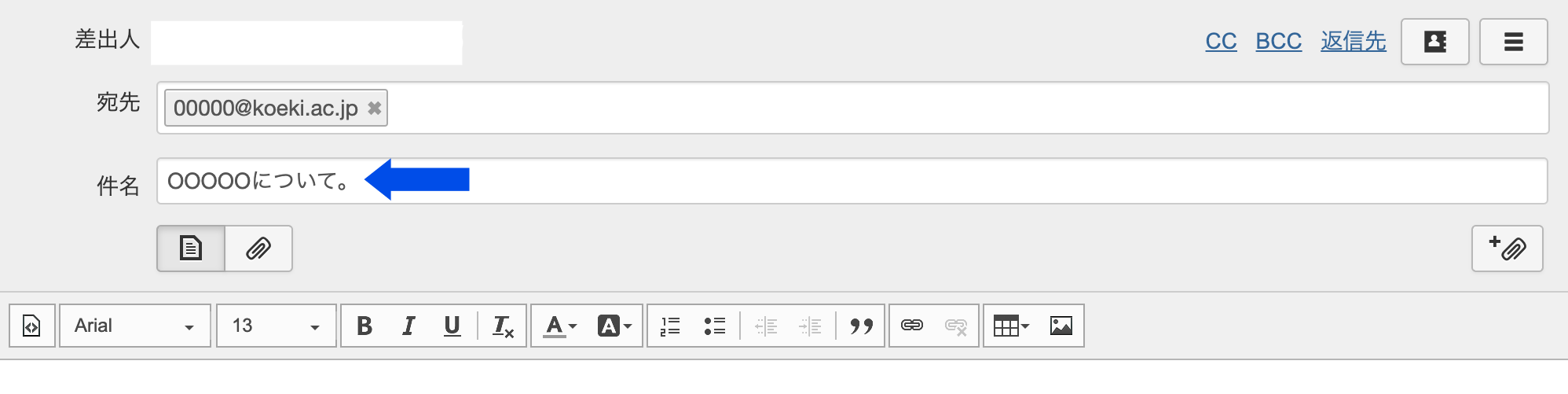Open the address book contacts icon

click(1434, 42)
